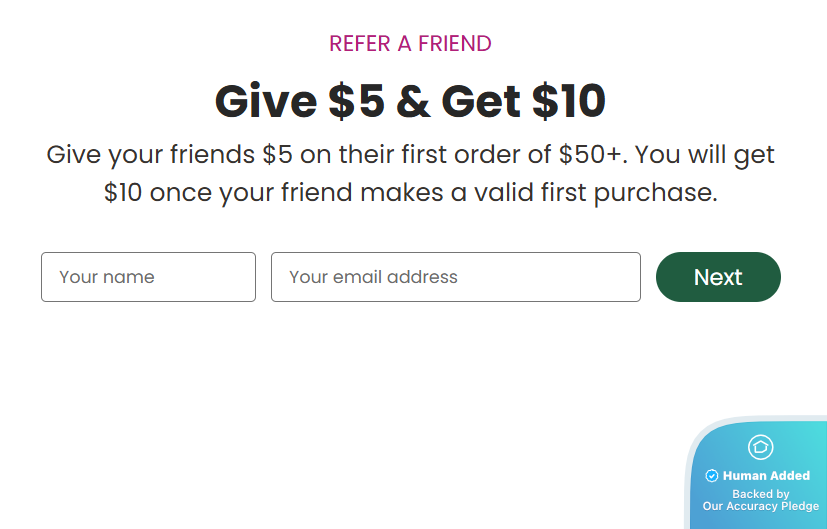Click the house icon in the accuracy badge
This screenshot has height=529, width=827.
click(760, 447)
